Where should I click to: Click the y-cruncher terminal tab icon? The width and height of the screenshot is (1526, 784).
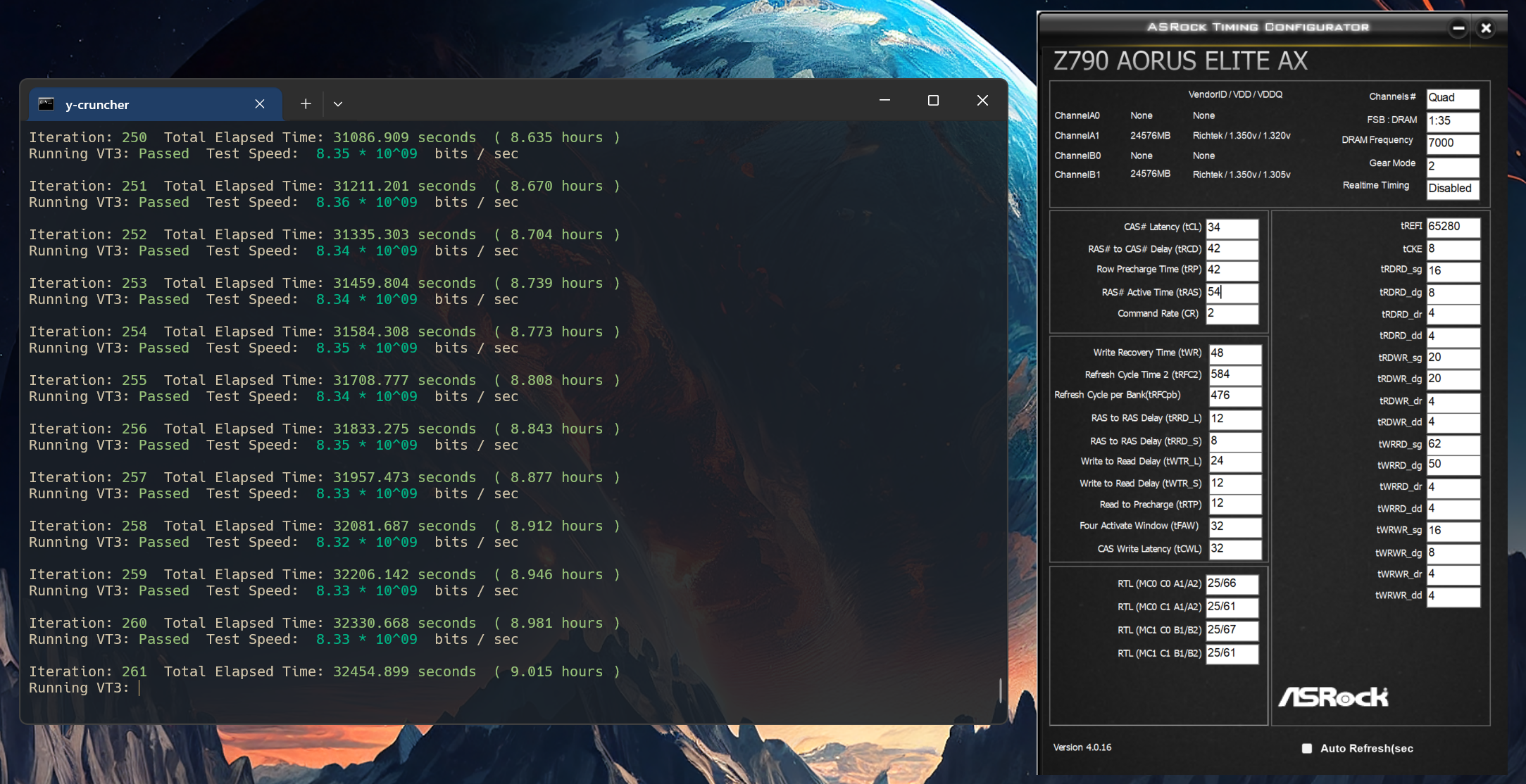[46, 104]
